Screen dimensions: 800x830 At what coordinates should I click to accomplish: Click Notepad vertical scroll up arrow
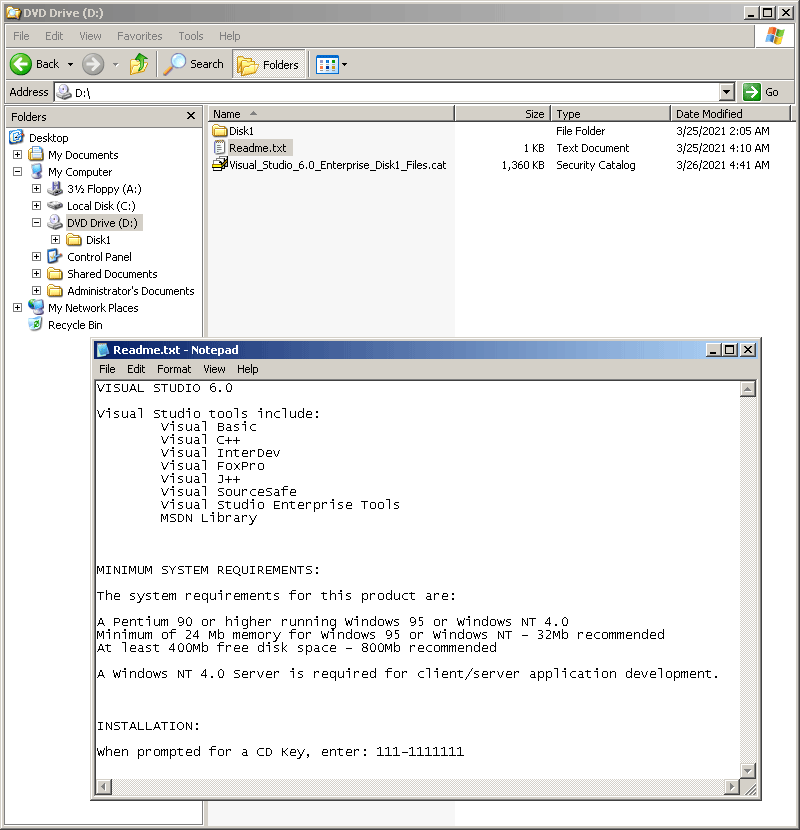coord(748,390)
